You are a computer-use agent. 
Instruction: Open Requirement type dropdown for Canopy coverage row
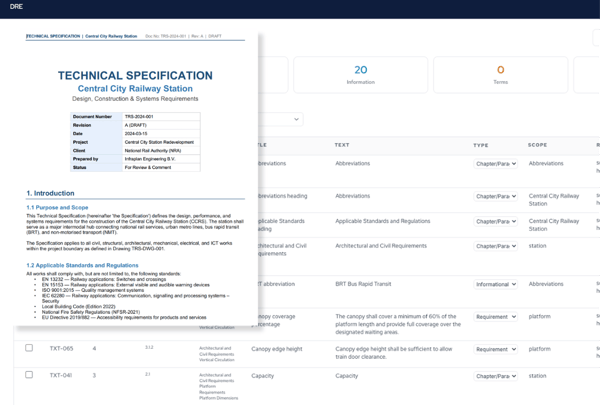[x=495, y=316]
